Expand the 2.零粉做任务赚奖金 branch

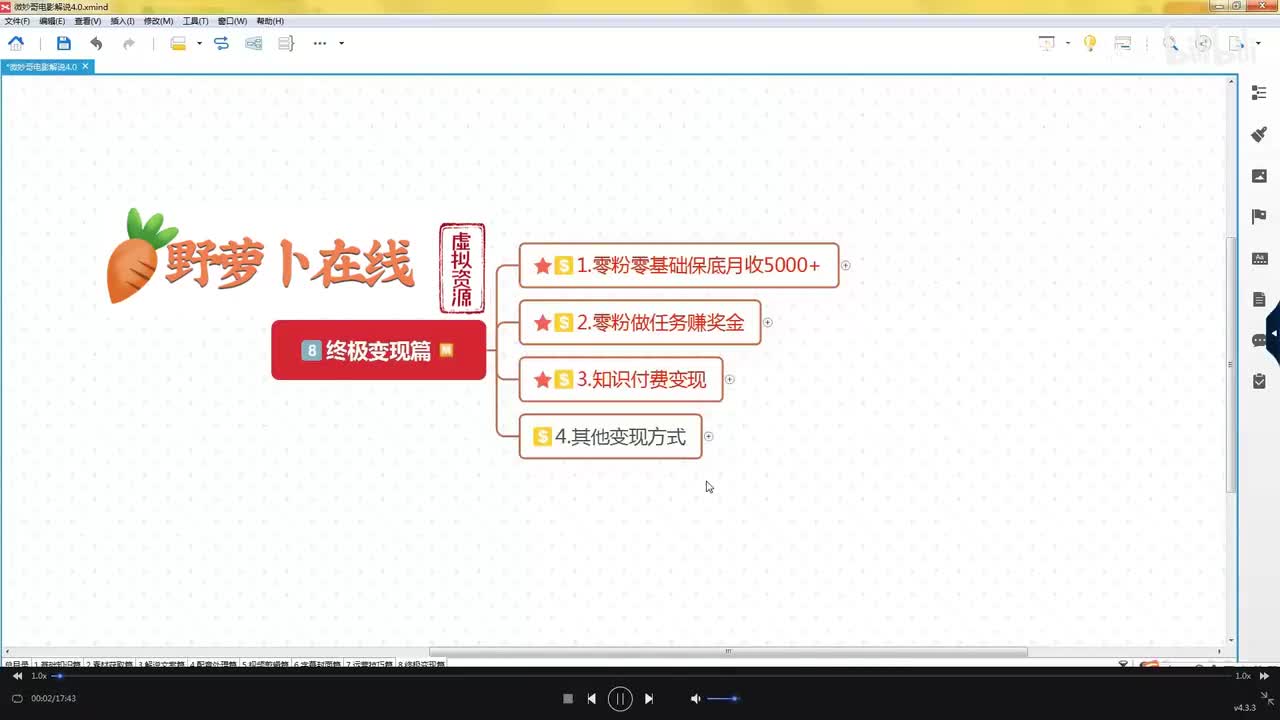(x=768, y=323)
